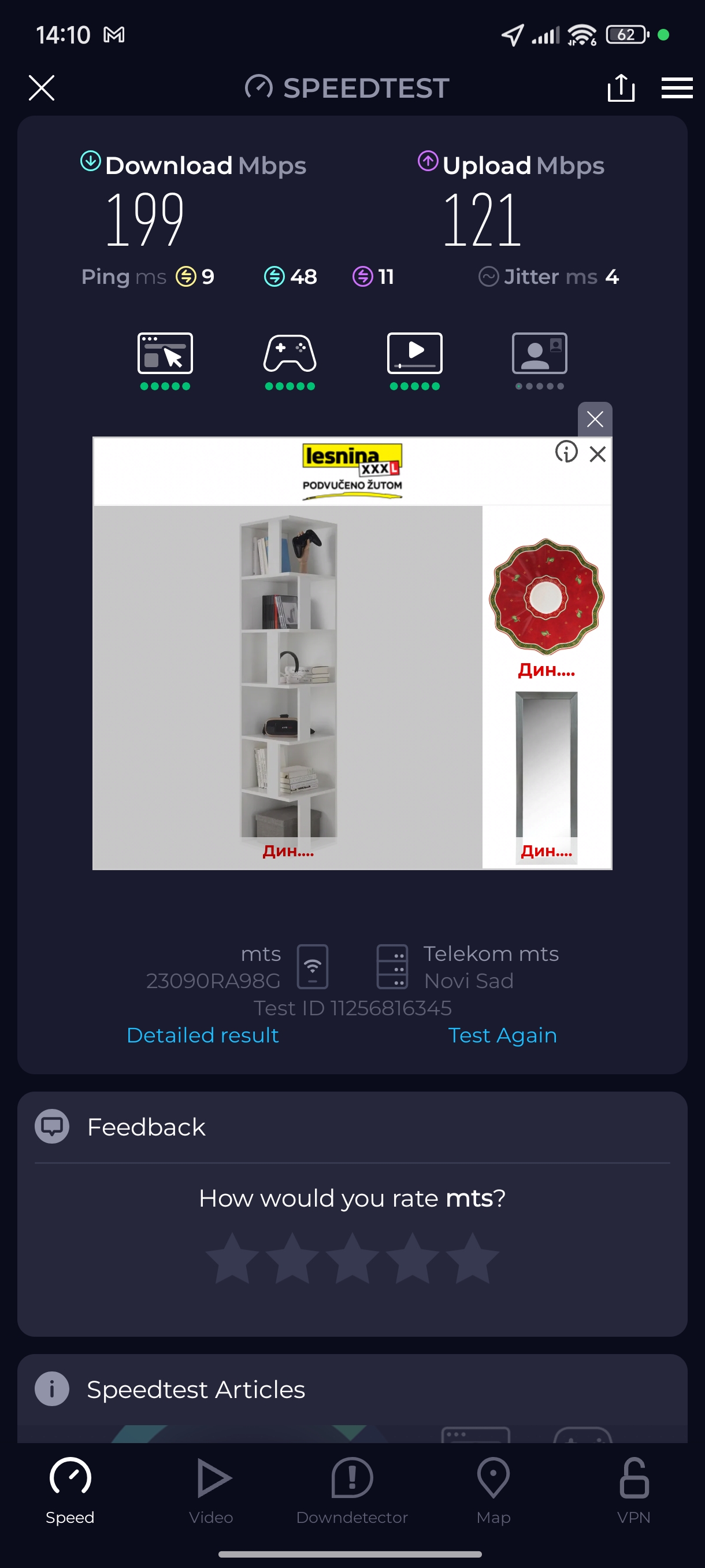Open the VPN tab
The image size is (705, 1568).
634,1491
